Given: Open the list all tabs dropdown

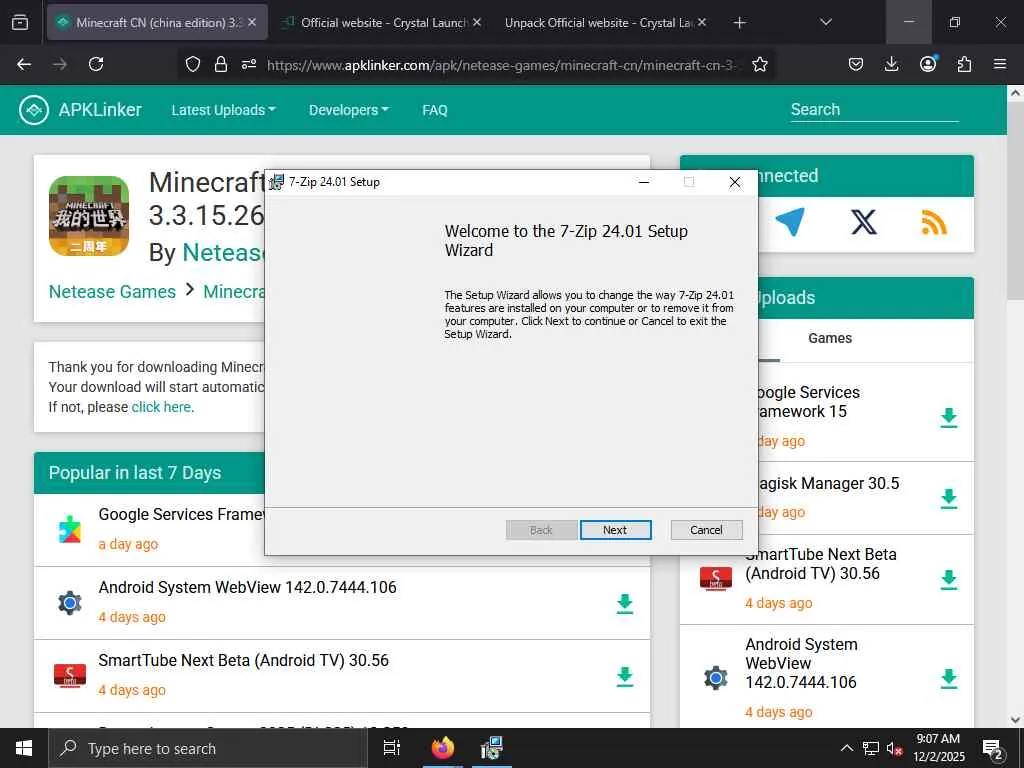Looking at the screenshot, I should [825, 22].
